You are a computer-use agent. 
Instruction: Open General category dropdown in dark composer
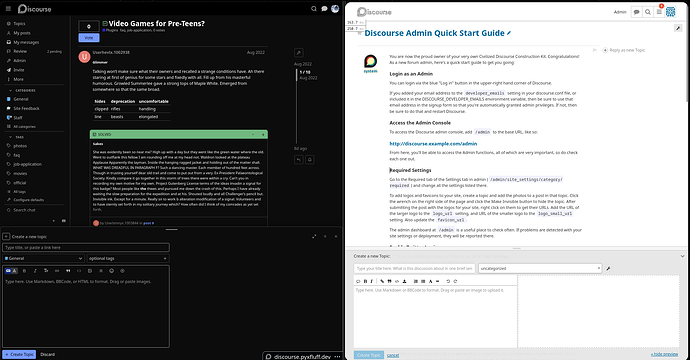click(x=43, y=258)
